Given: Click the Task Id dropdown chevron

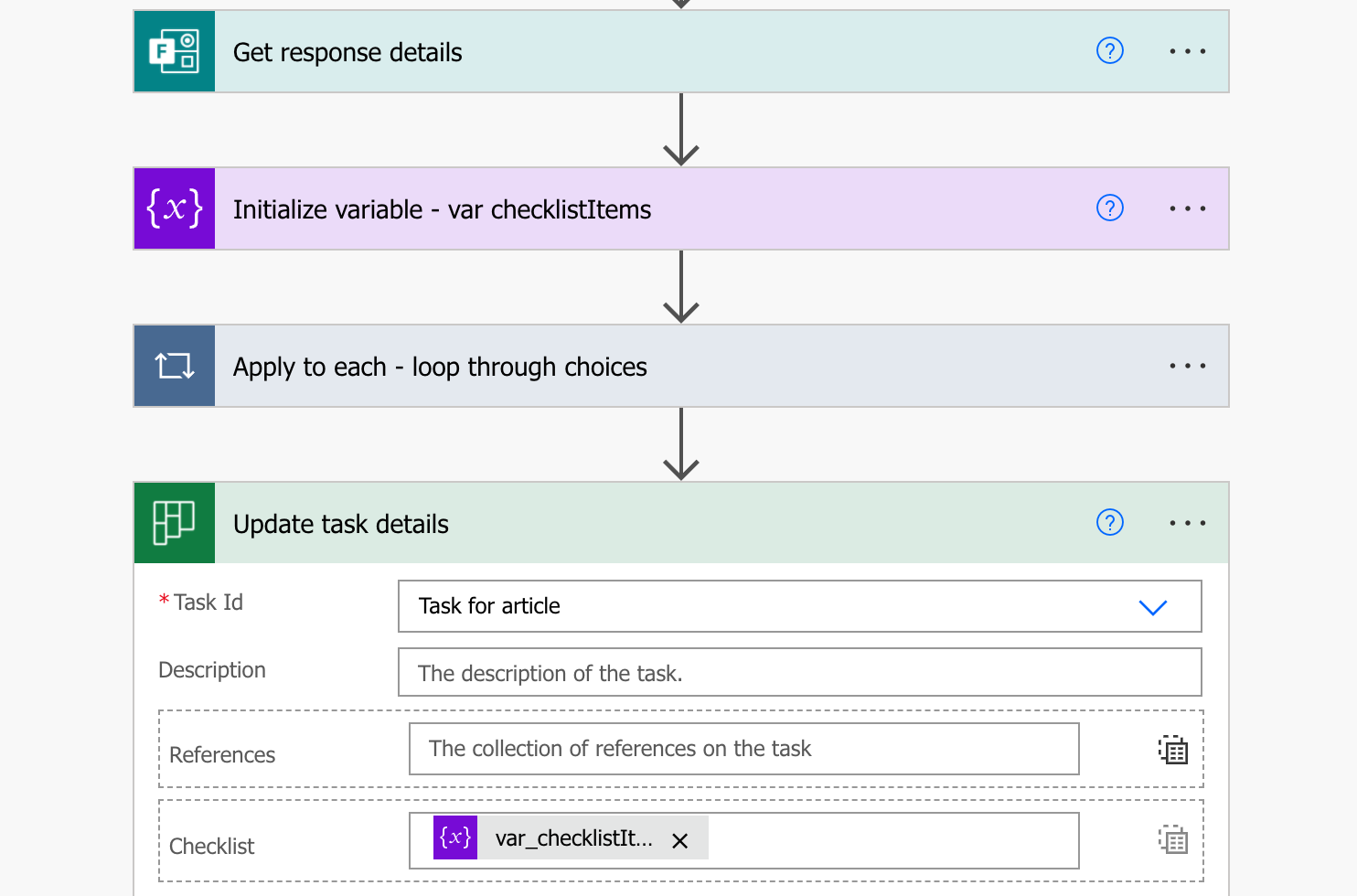Looking at the screenshot, I should tap(1152, 607).
